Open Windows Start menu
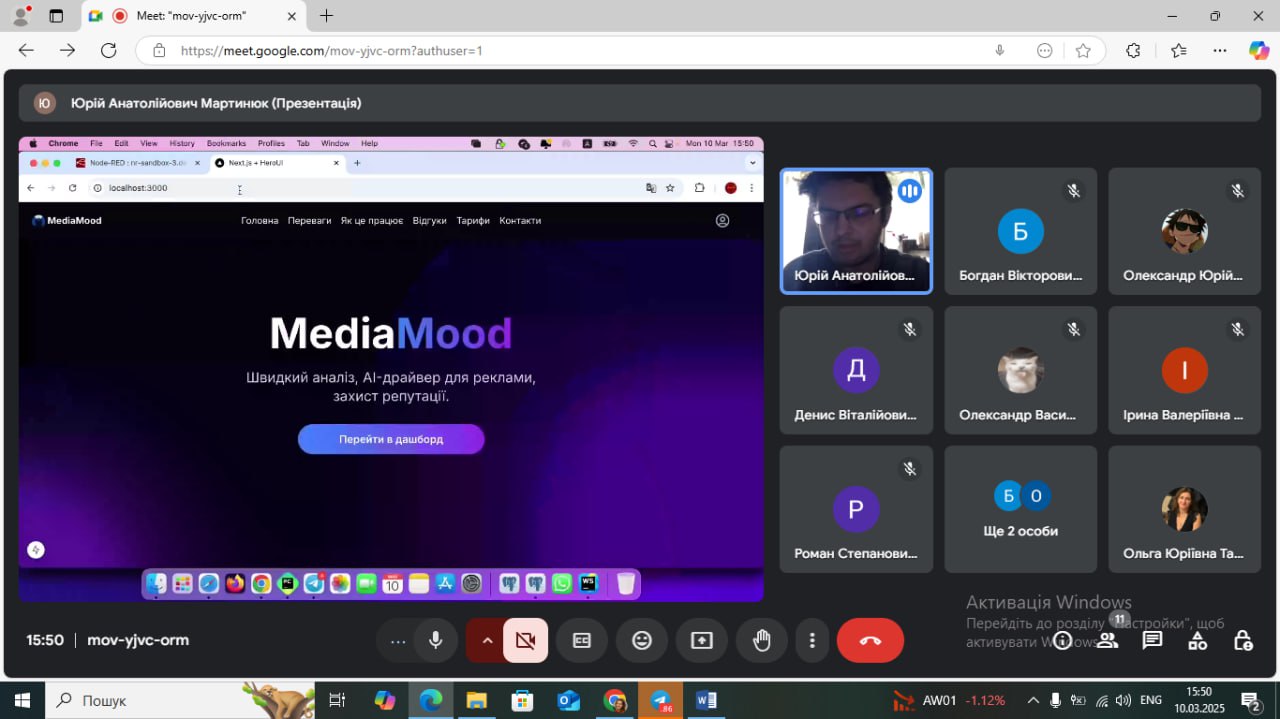1280x719 pixels. tap(21, 700)
